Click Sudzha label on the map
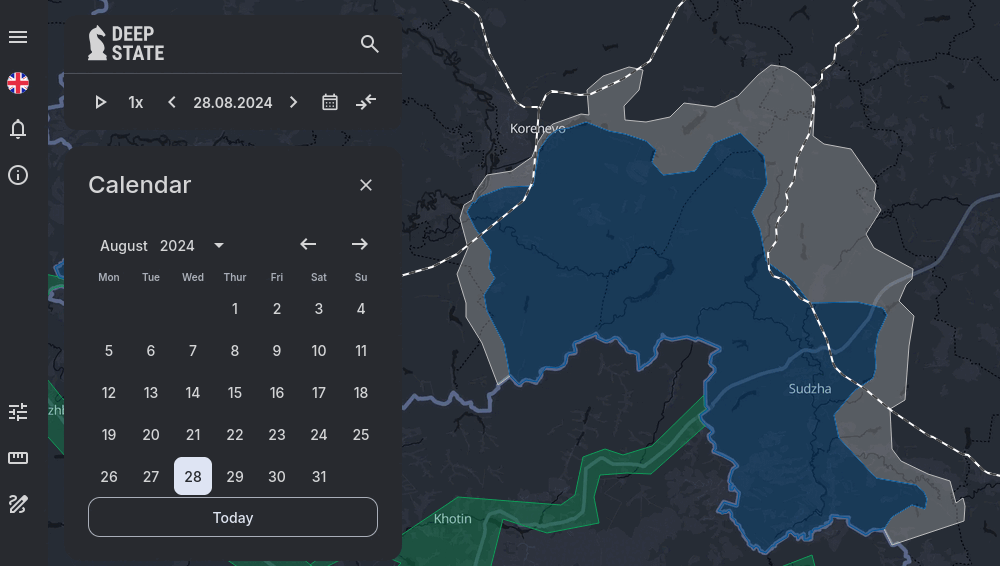Viewport: 1000px width, 566px height. pyautogui.click(x=809, y=389)
